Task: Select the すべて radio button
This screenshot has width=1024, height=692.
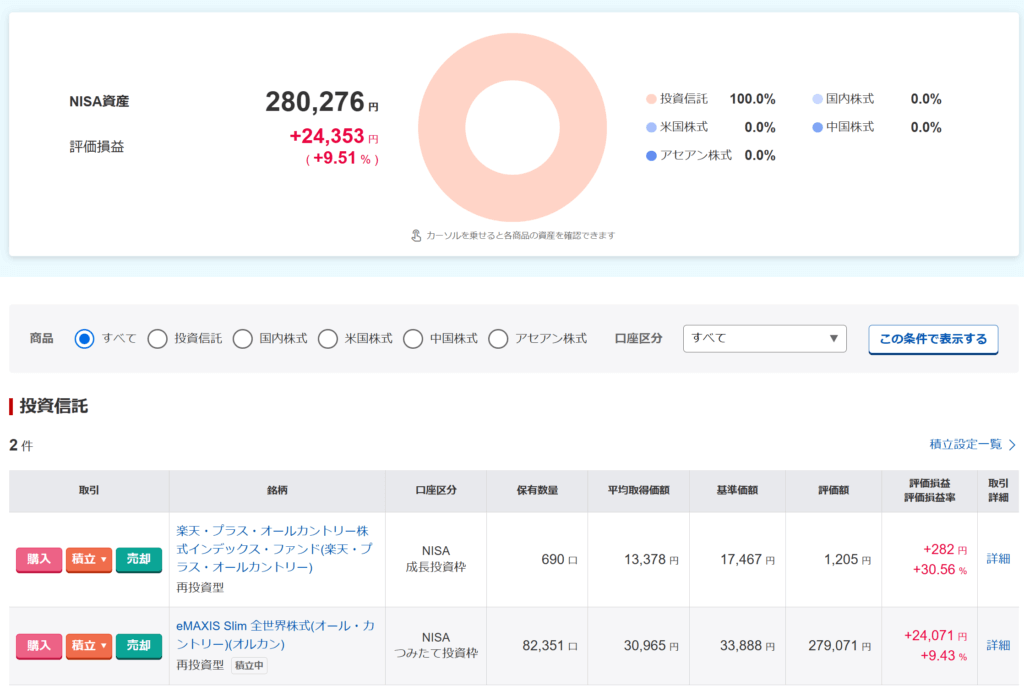Action: 85,339
